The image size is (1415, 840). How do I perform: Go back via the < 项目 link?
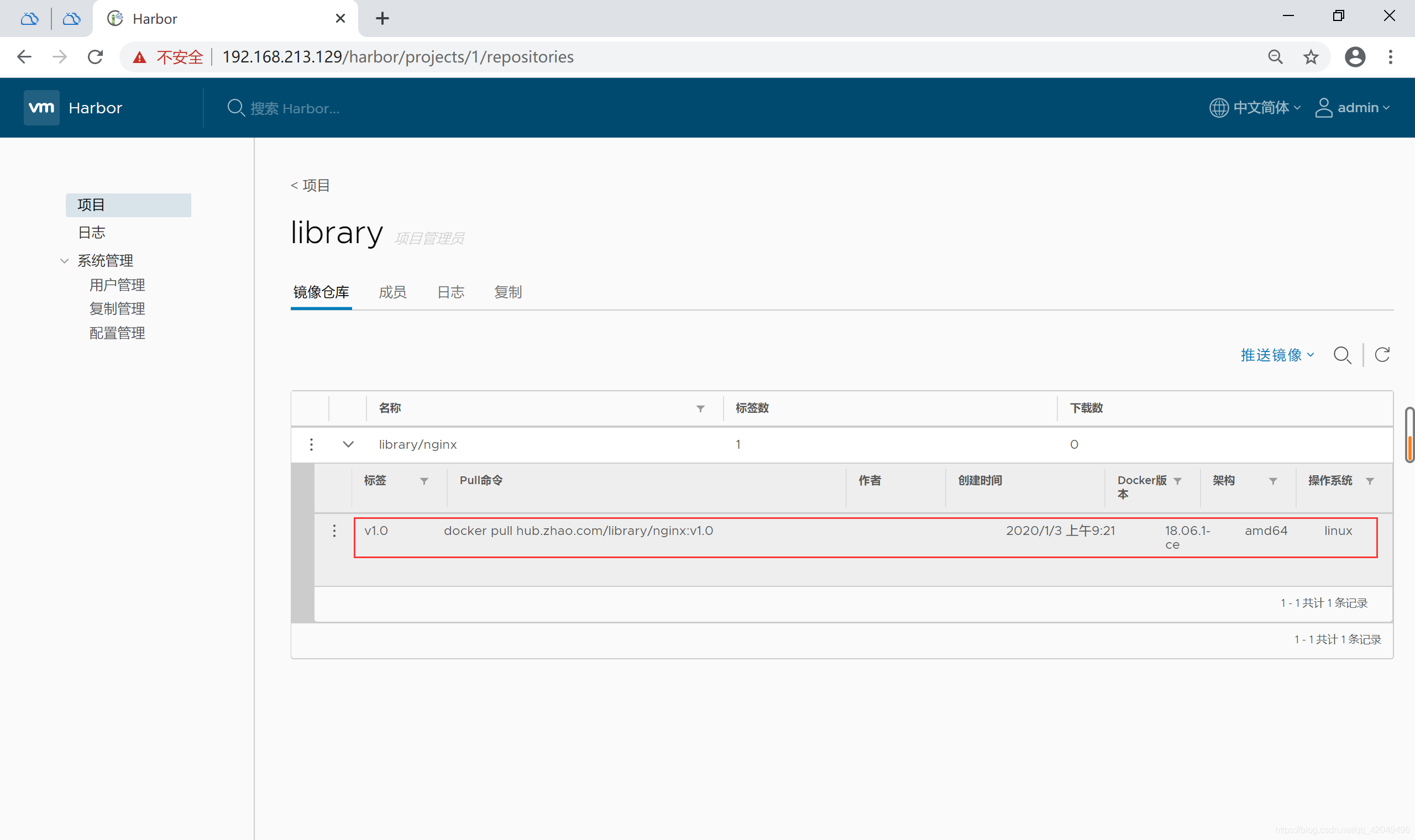coord(310,186)
